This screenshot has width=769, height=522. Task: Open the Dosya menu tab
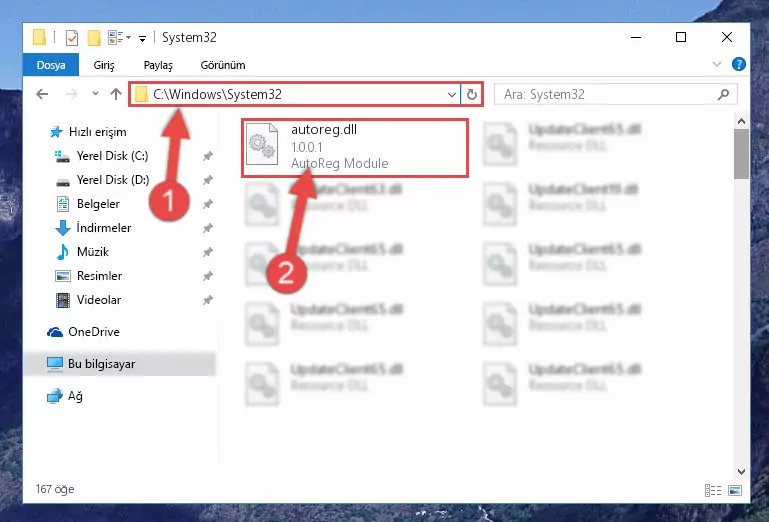point(51,65)
